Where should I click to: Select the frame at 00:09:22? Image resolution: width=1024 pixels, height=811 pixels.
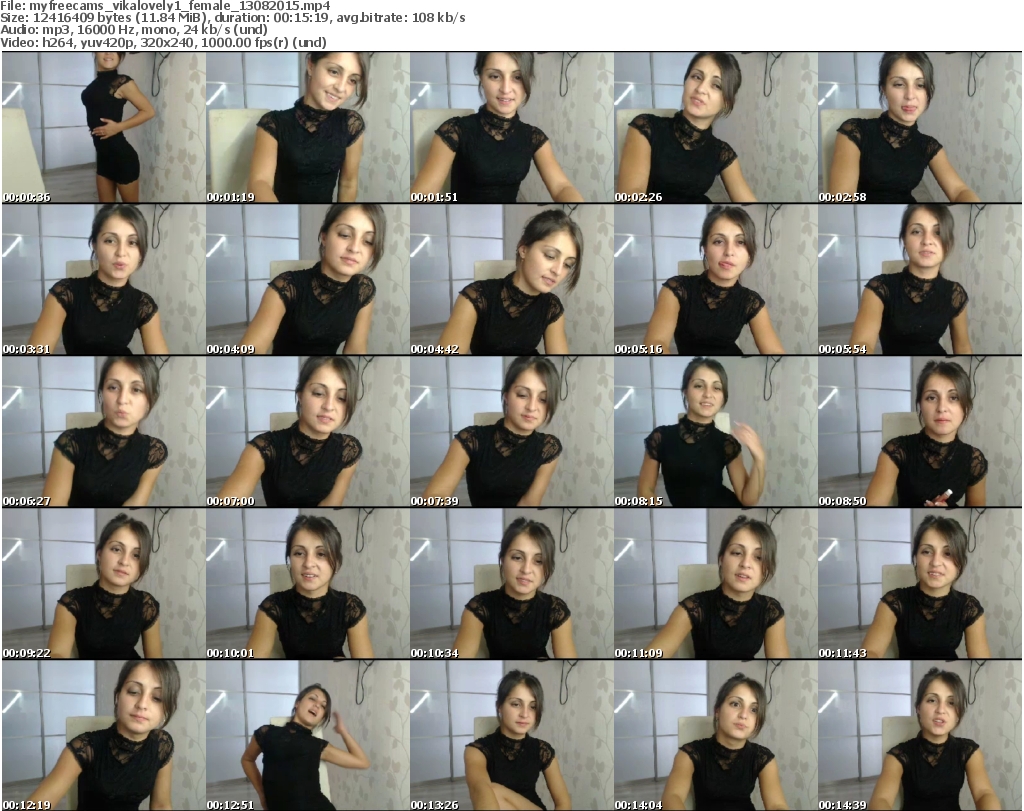[x=104, y=584]
